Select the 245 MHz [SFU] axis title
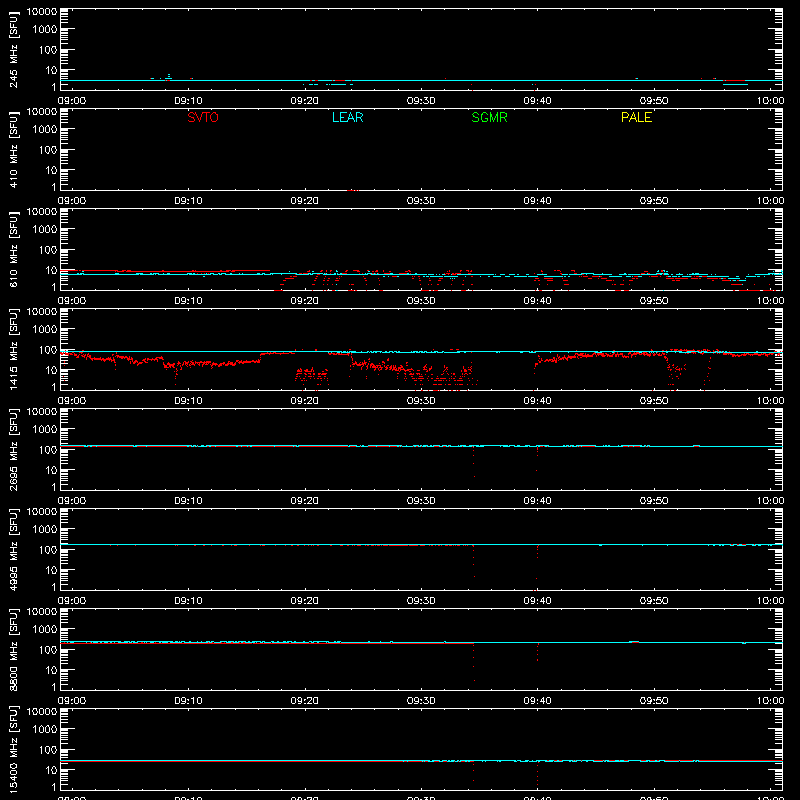This screenshot has height=800, width=800. pyautogui.click(x=14, y=50)
